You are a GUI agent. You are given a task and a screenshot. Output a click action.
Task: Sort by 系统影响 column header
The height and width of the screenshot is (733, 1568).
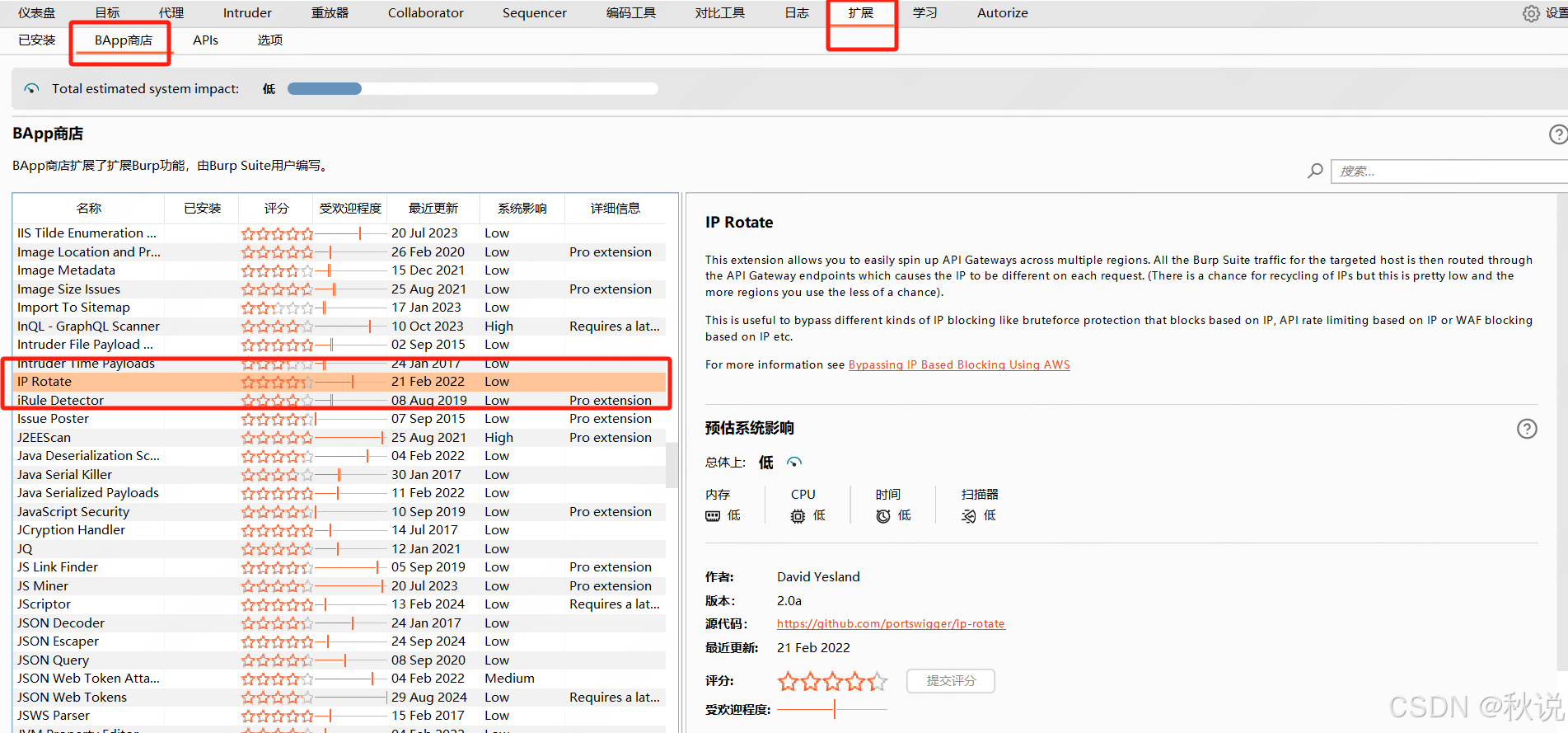pyautogui.click(x=522, y=209)
